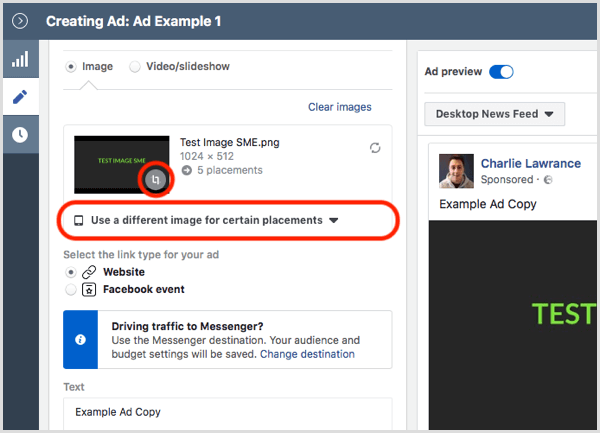Click the Example Ad Copy text field

tap(228, 413)
